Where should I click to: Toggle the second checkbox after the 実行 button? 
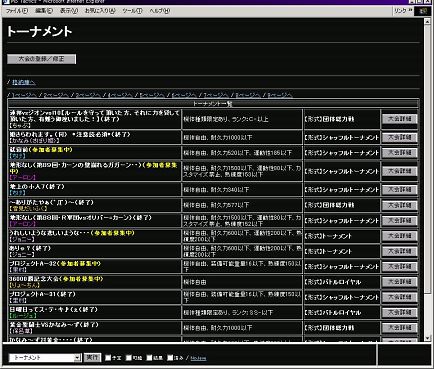point(129,358)
